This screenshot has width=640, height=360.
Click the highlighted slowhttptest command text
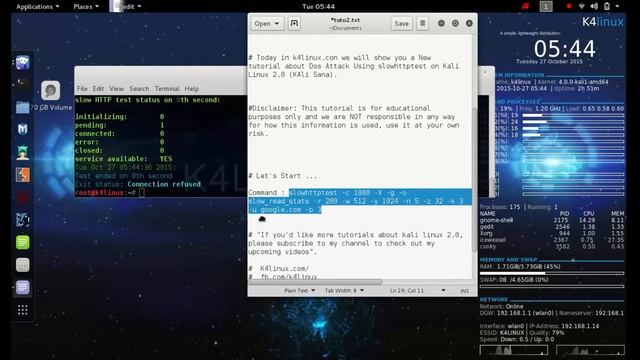[x=360, y=201]
